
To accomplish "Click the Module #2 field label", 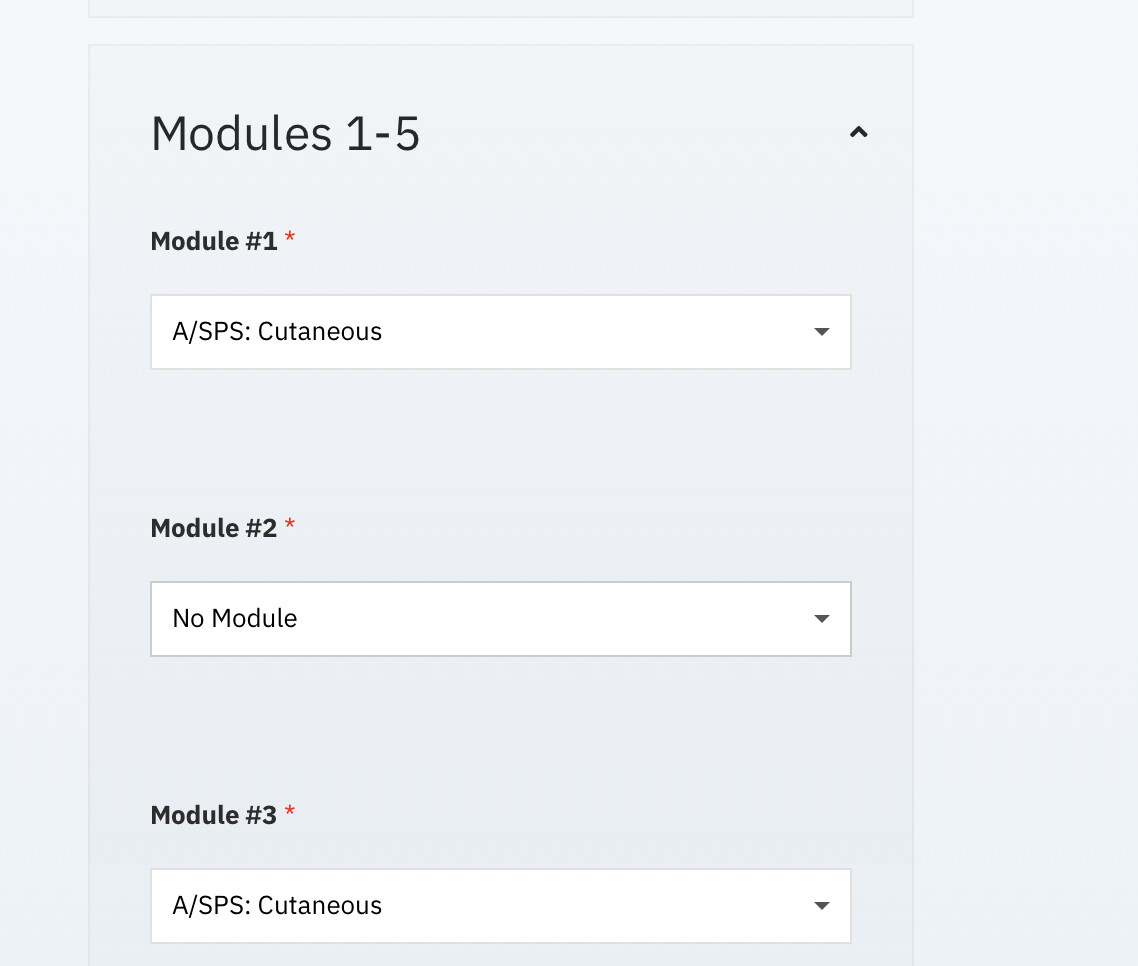I will coord(213,528).
